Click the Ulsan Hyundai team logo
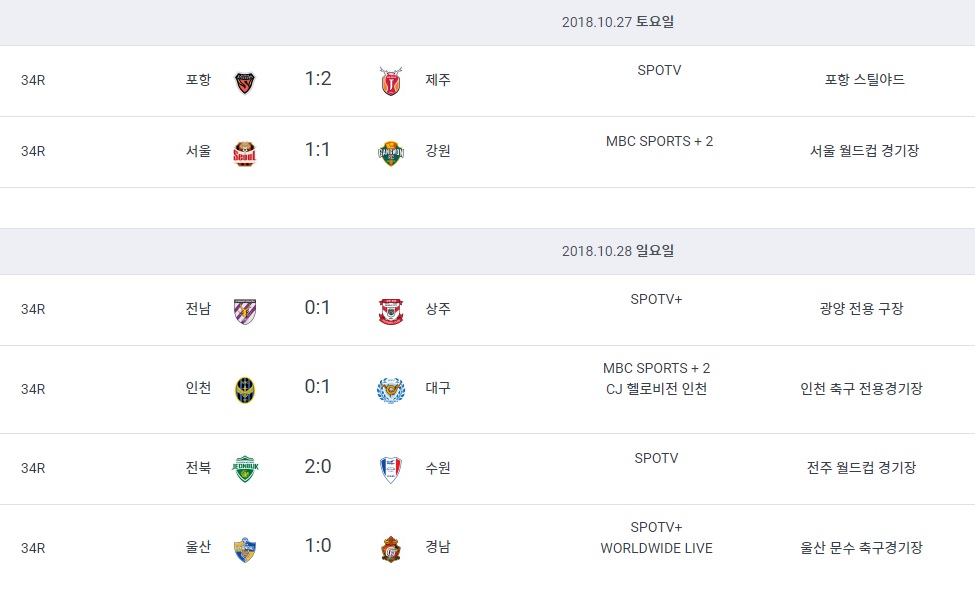The width and height of the screenshot is (975, 592). point(245,548)
